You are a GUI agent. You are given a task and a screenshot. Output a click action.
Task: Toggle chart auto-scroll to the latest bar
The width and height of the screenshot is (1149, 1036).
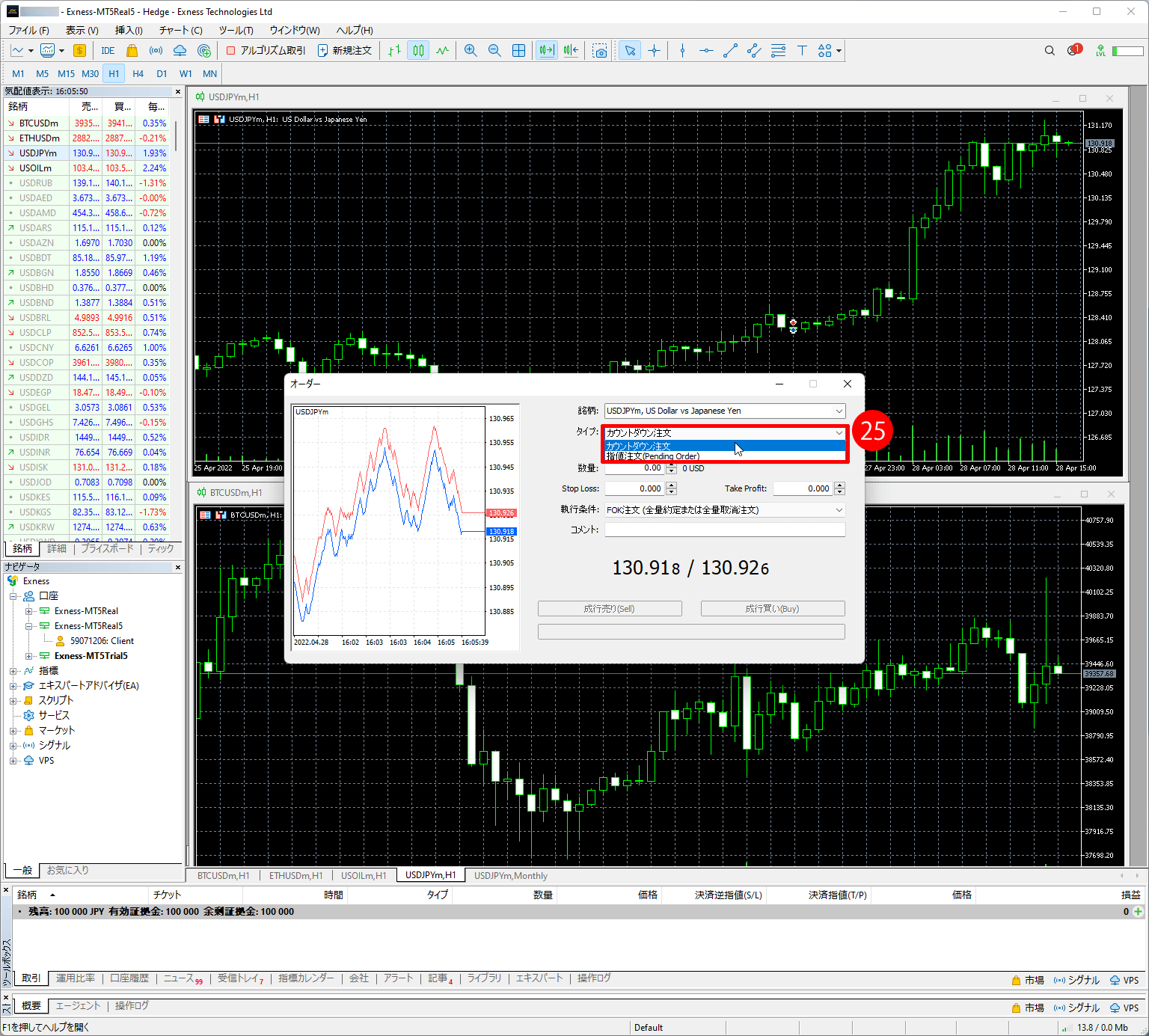pyautogui.click(x=547, y=51)
